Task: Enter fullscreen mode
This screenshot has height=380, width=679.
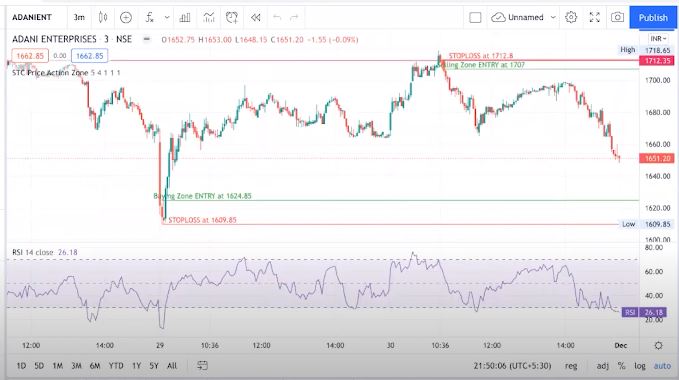Action: pos(595,17)
